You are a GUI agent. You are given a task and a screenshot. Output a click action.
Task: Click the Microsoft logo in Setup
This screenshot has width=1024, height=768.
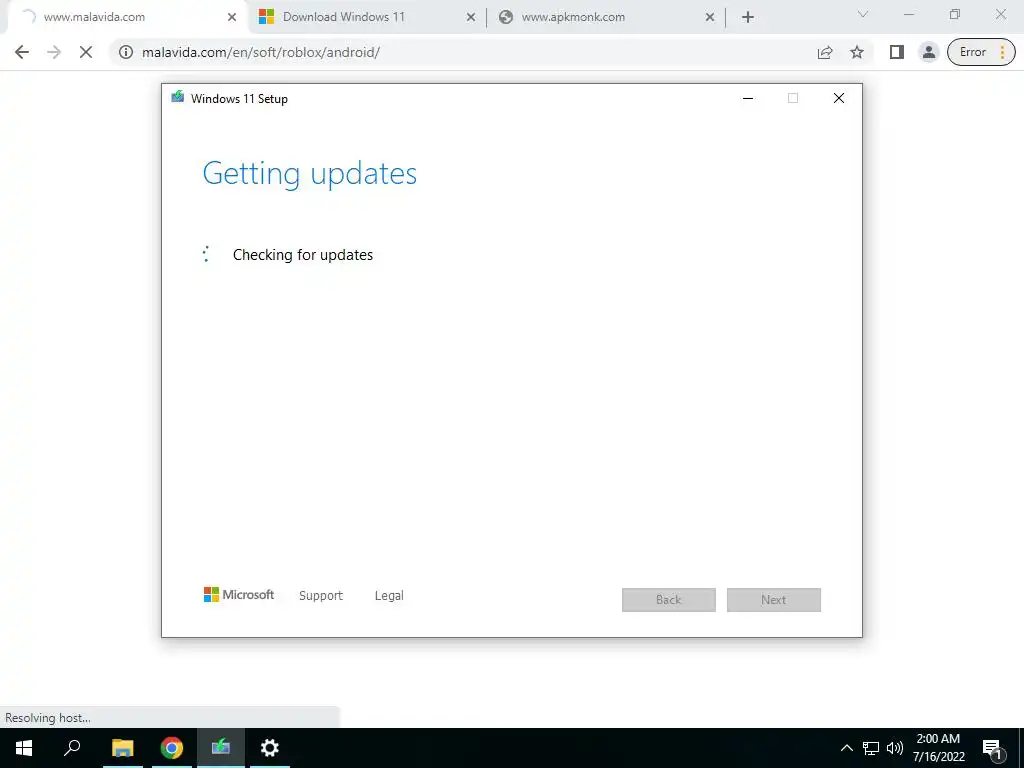pos(239,594)
